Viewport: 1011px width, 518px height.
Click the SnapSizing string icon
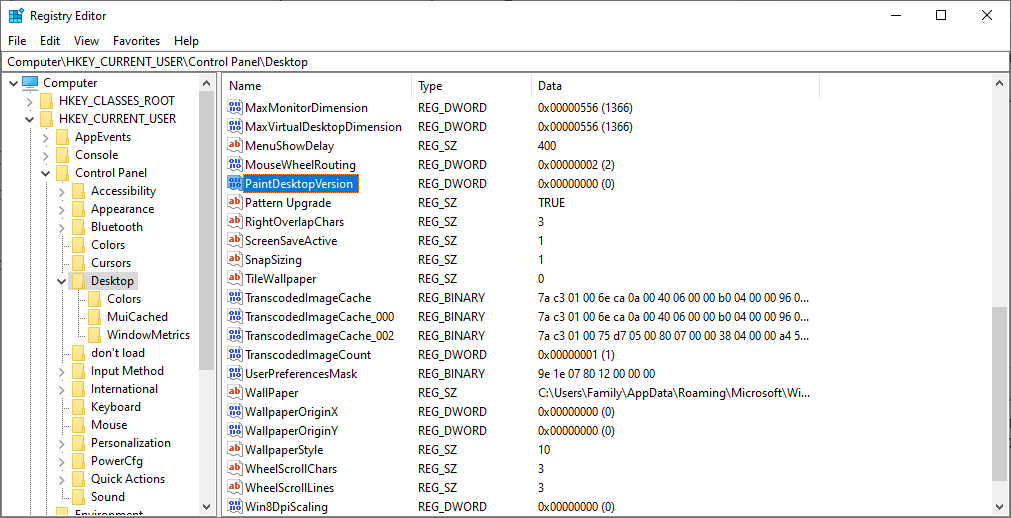click(x=235, y=260)
